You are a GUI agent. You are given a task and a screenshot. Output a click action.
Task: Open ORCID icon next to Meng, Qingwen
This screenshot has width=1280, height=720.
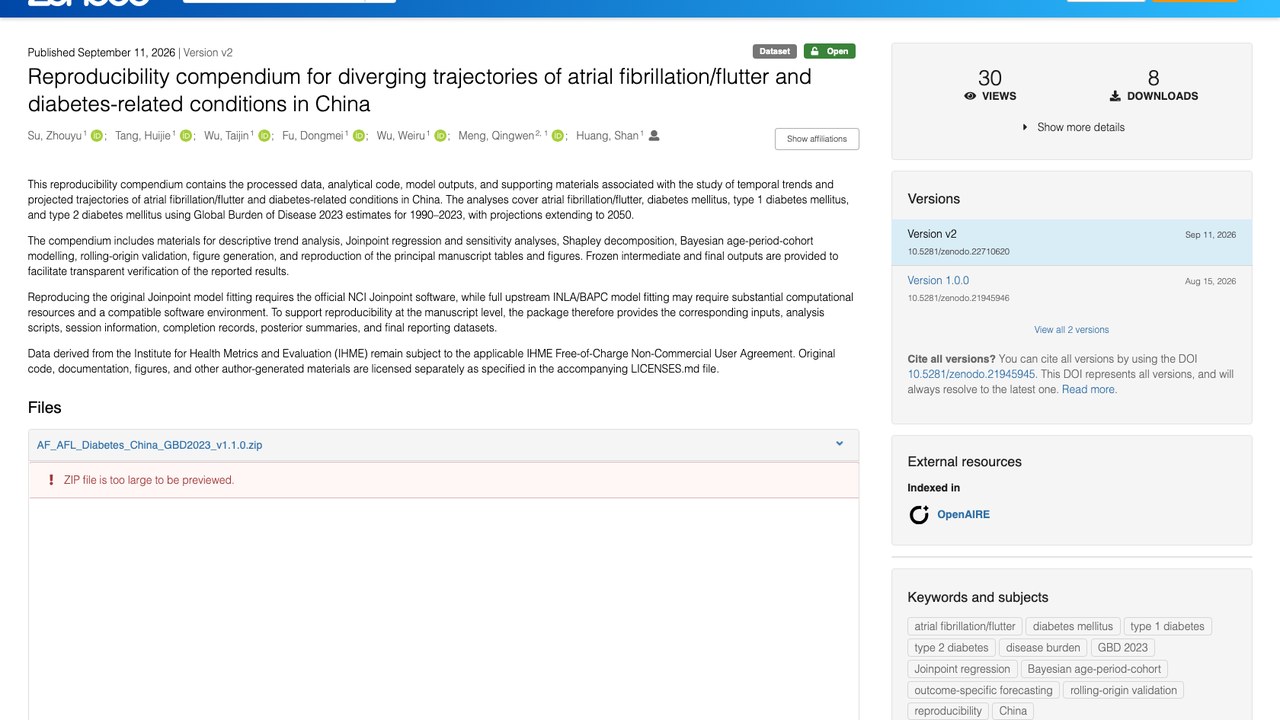(558, 136)
